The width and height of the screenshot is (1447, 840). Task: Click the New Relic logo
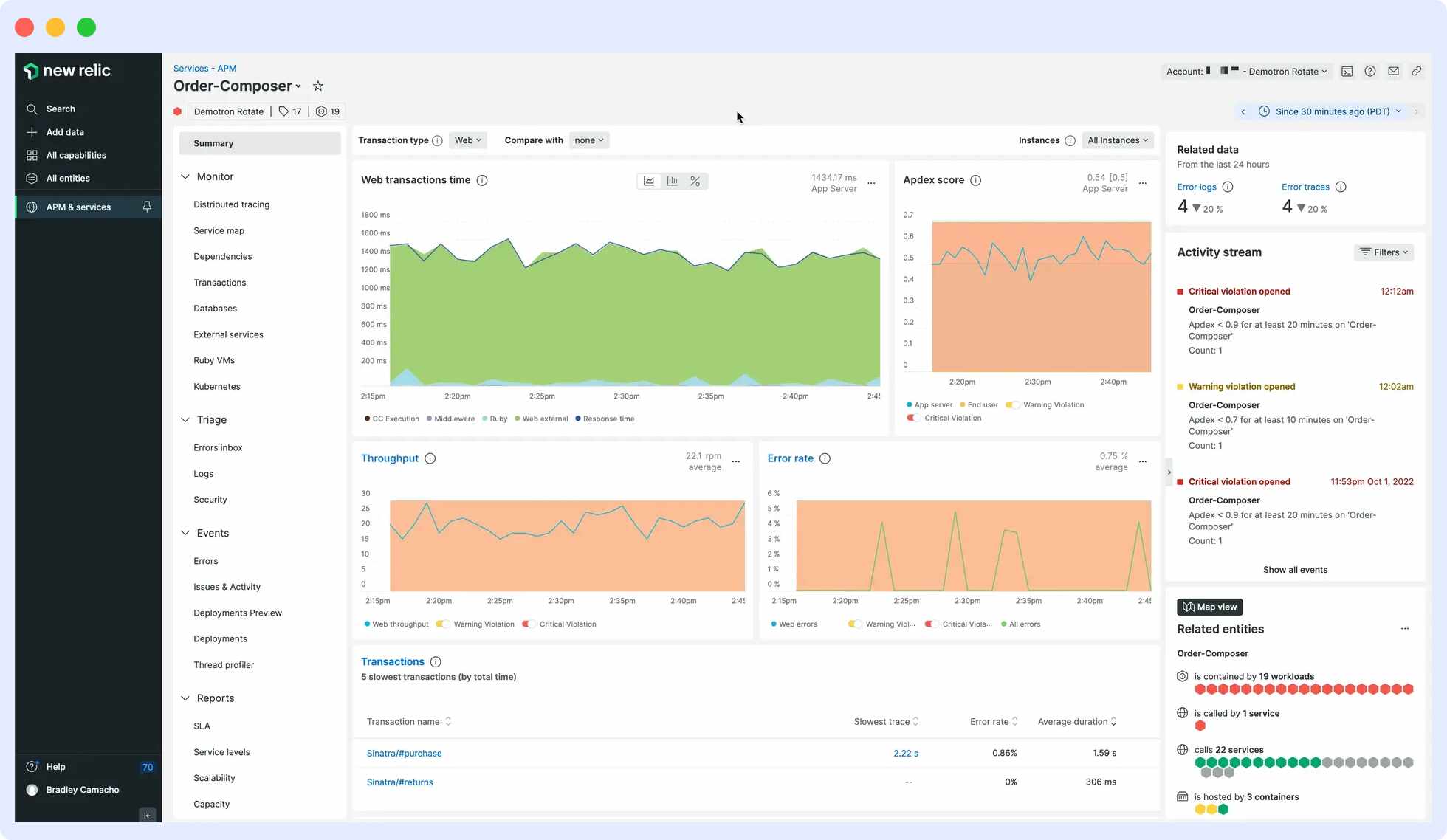67,71
